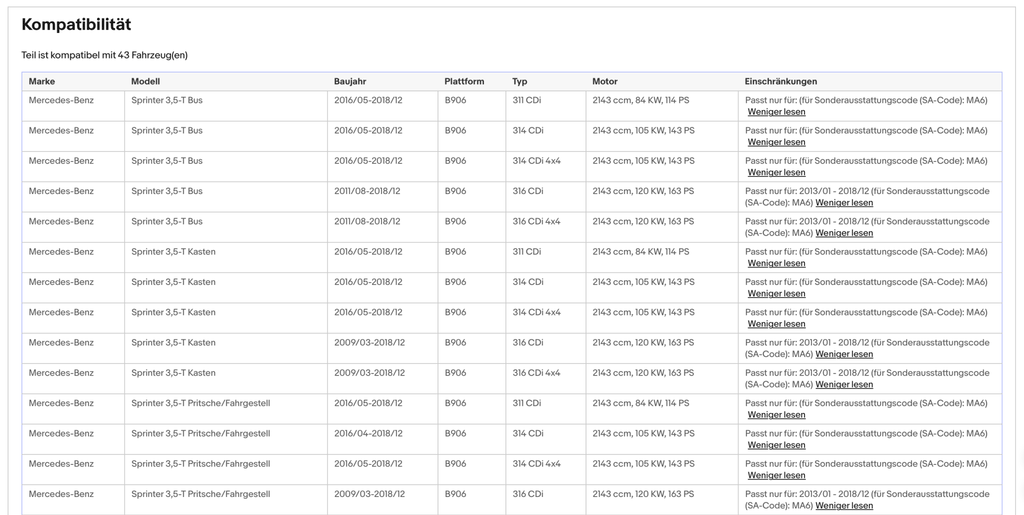The width and height of the screenshot is (1024, 515).
Task: Click the Motor column header
Action: (605, 82)
